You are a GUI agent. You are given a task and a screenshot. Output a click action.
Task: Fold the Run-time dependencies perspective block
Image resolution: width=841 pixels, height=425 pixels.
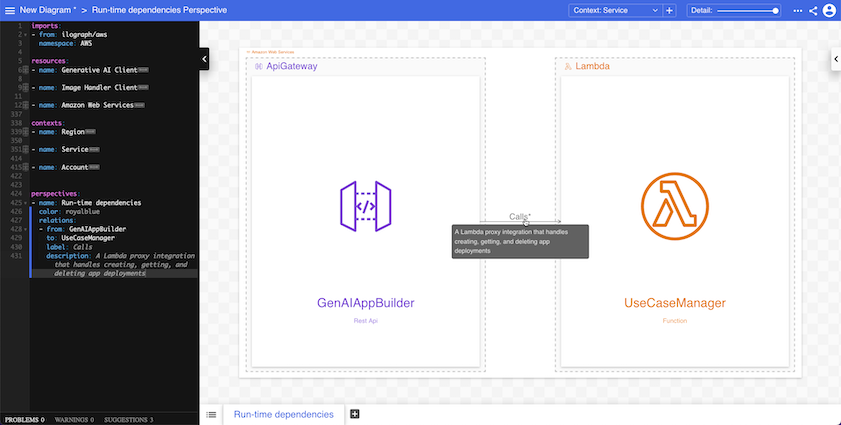25,202
